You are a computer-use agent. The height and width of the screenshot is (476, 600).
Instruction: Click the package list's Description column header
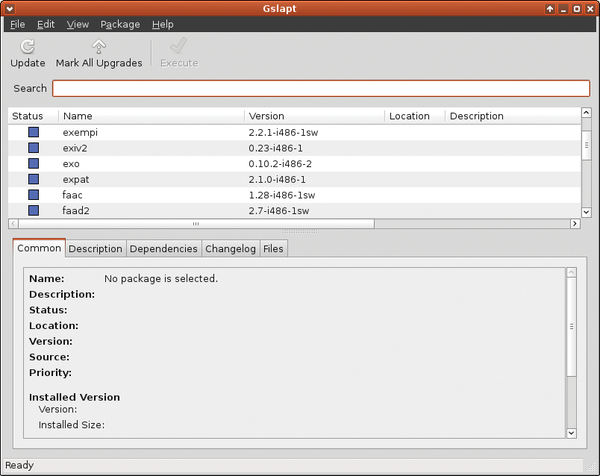click(x=513, y=116)
